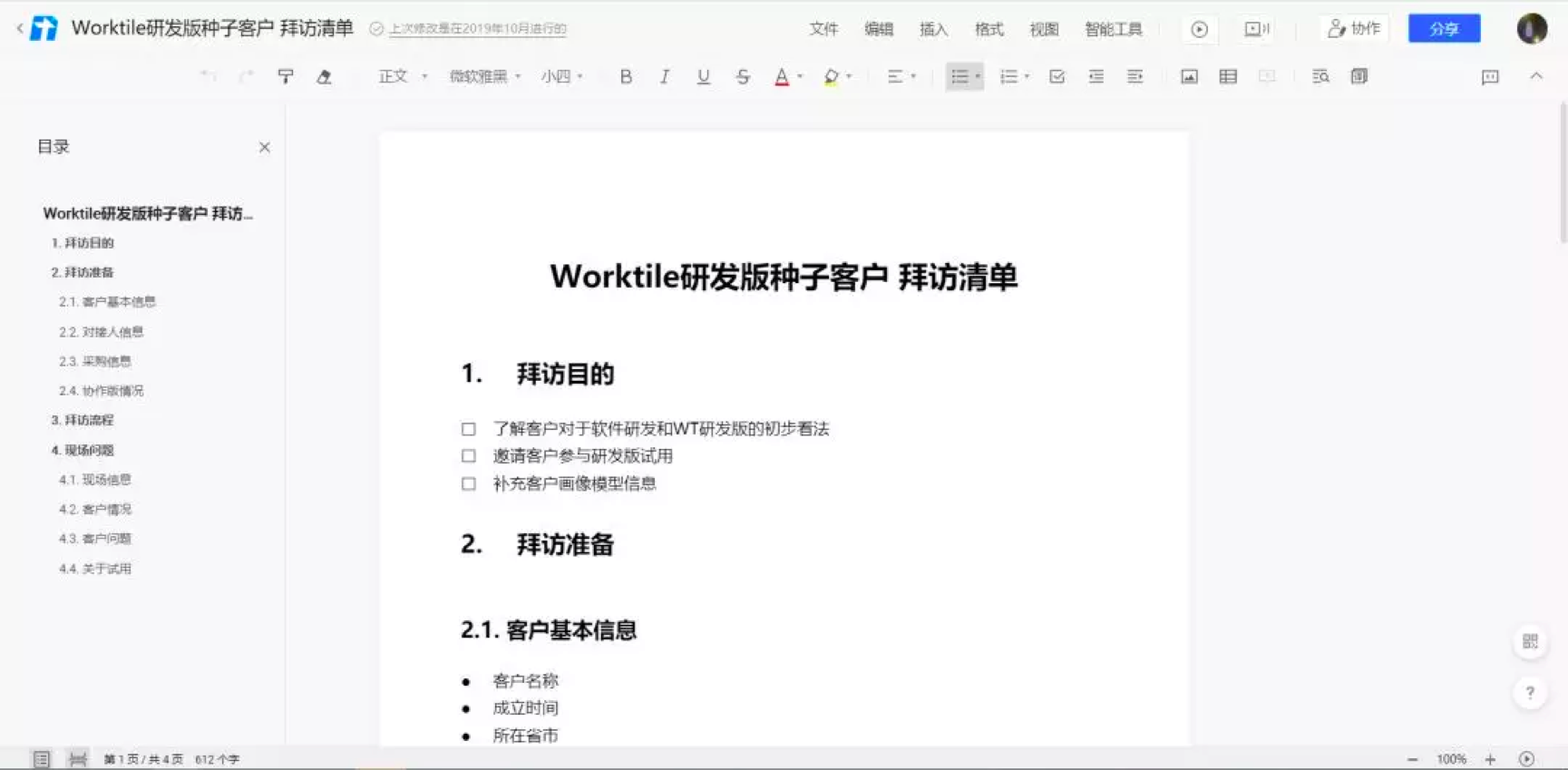Select the format painter tool

(285, 77)
